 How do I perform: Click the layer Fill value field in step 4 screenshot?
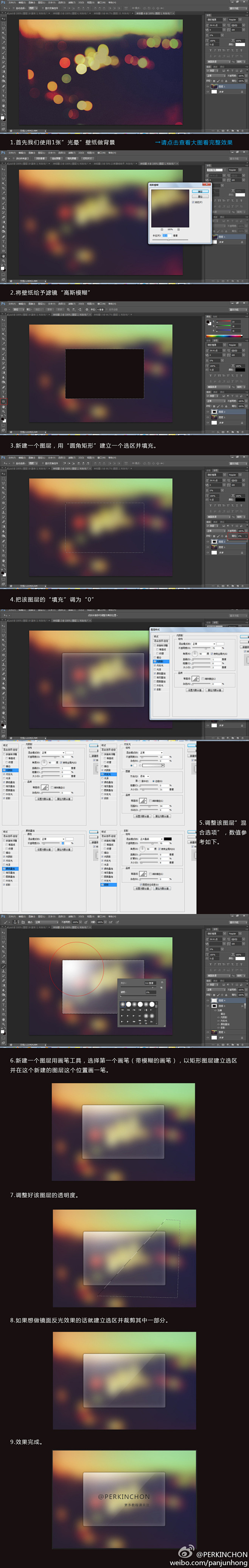pos(241,536)
